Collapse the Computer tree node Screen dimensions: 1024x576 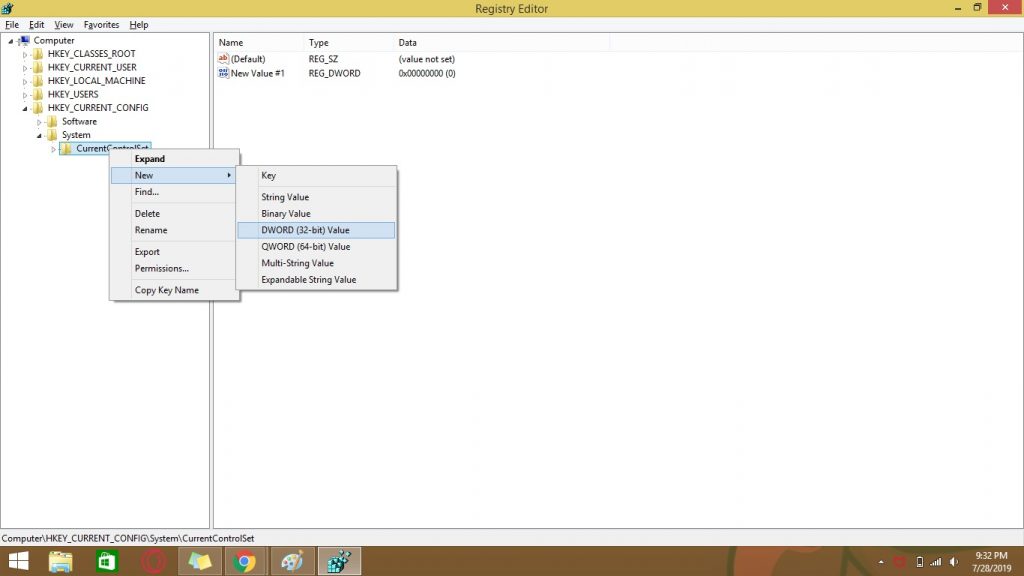click(10, 41)
